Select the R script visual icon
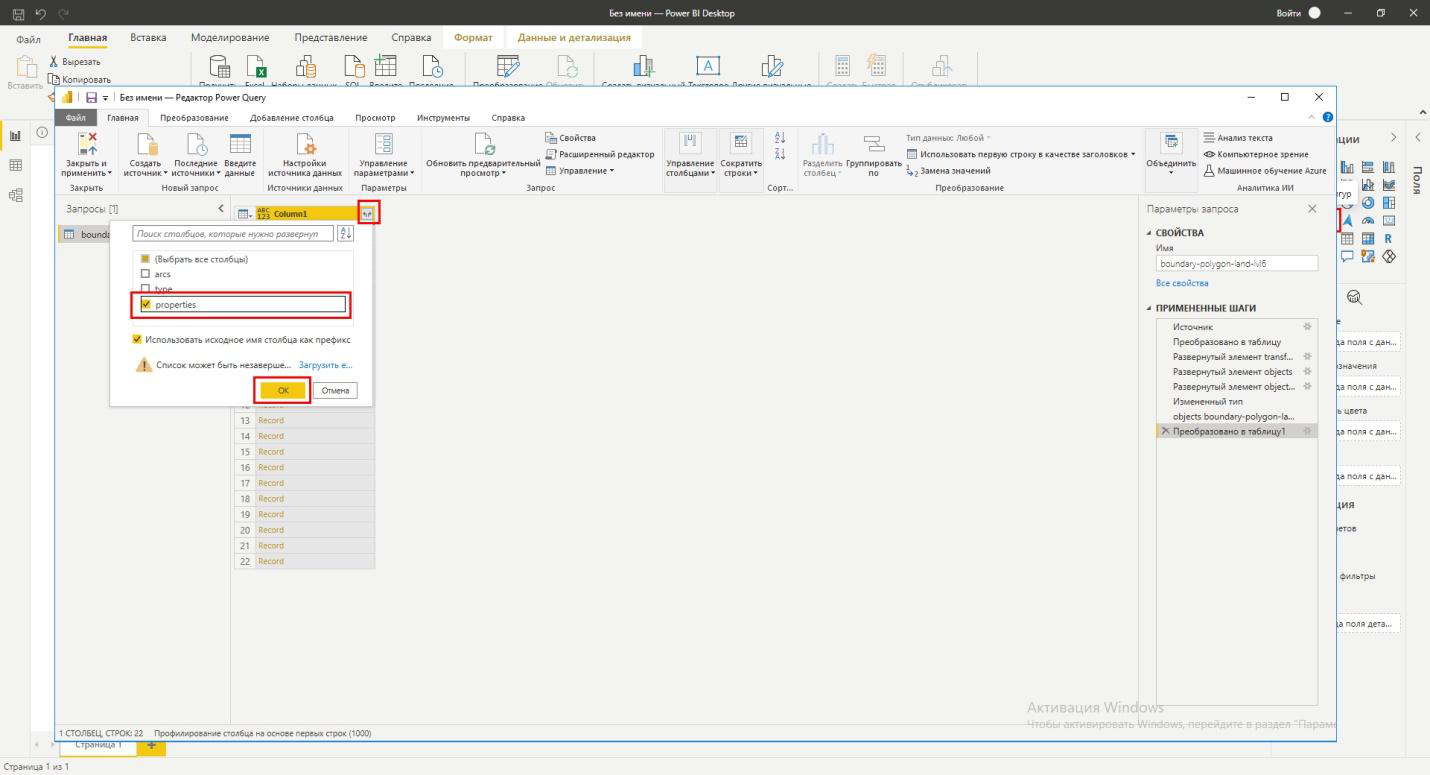Image resolution: width=1430 pixels, height=775 pixels. 1388,238
